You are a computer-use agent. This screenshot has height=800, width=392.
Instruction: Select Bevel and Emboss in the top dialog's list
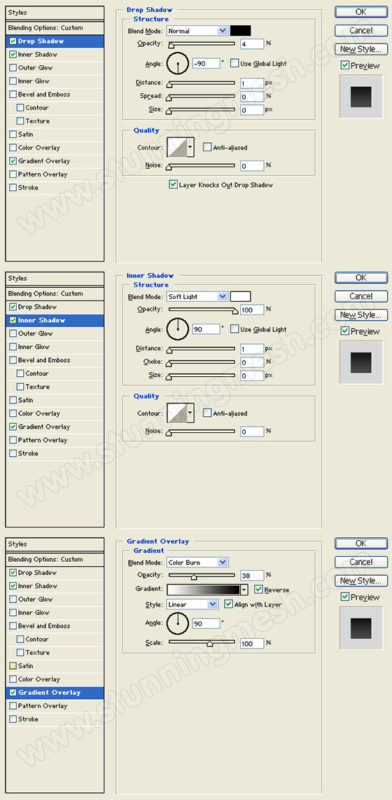(x=44, y=94)
